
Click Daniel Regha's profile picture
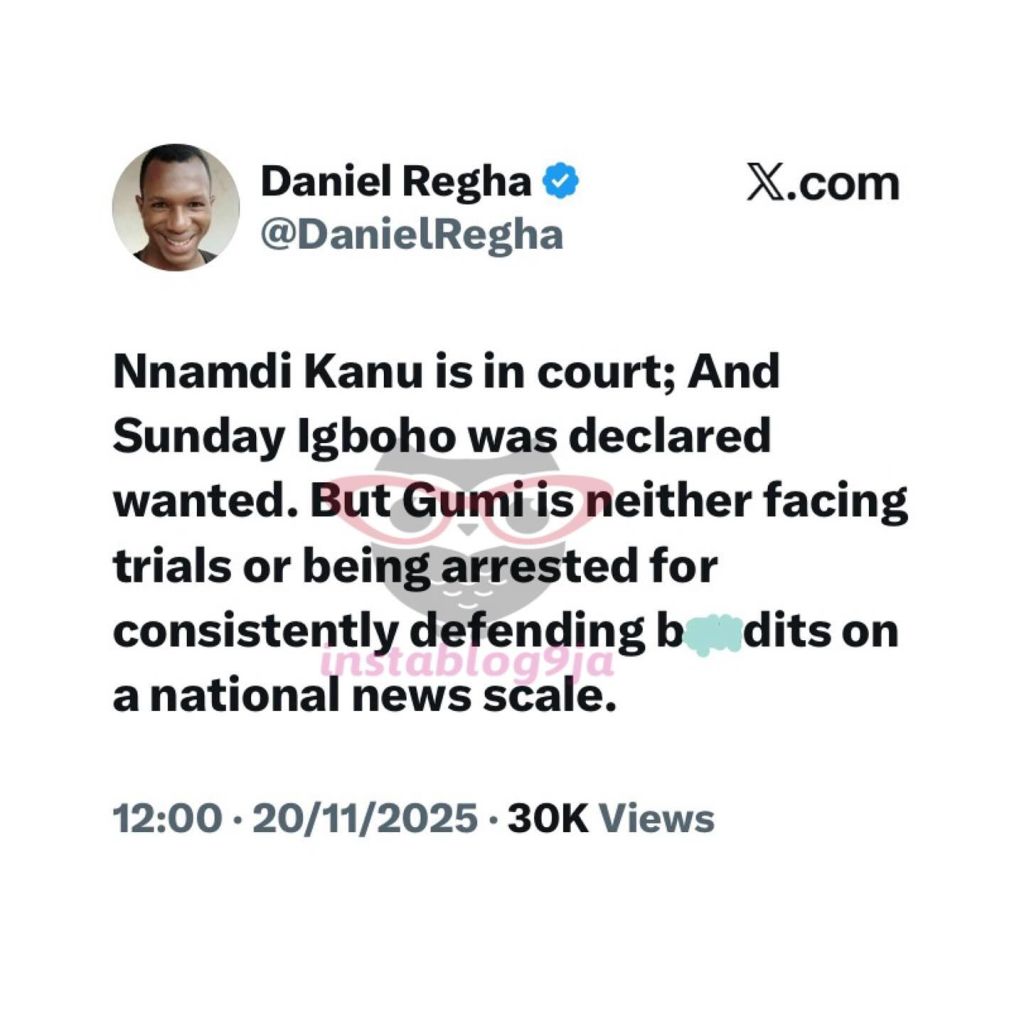pos(176,207)
